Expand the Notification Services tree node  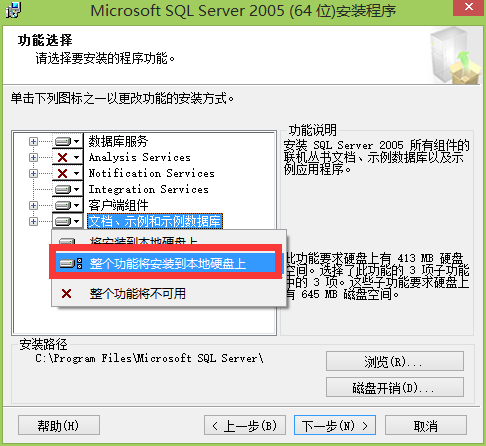coord(33,173)
